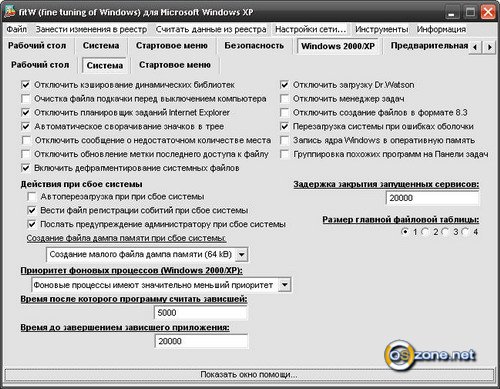This screenshot has height=389, width=500.
Task: Maximize the fitW window
Action: (x=470, y=13)
